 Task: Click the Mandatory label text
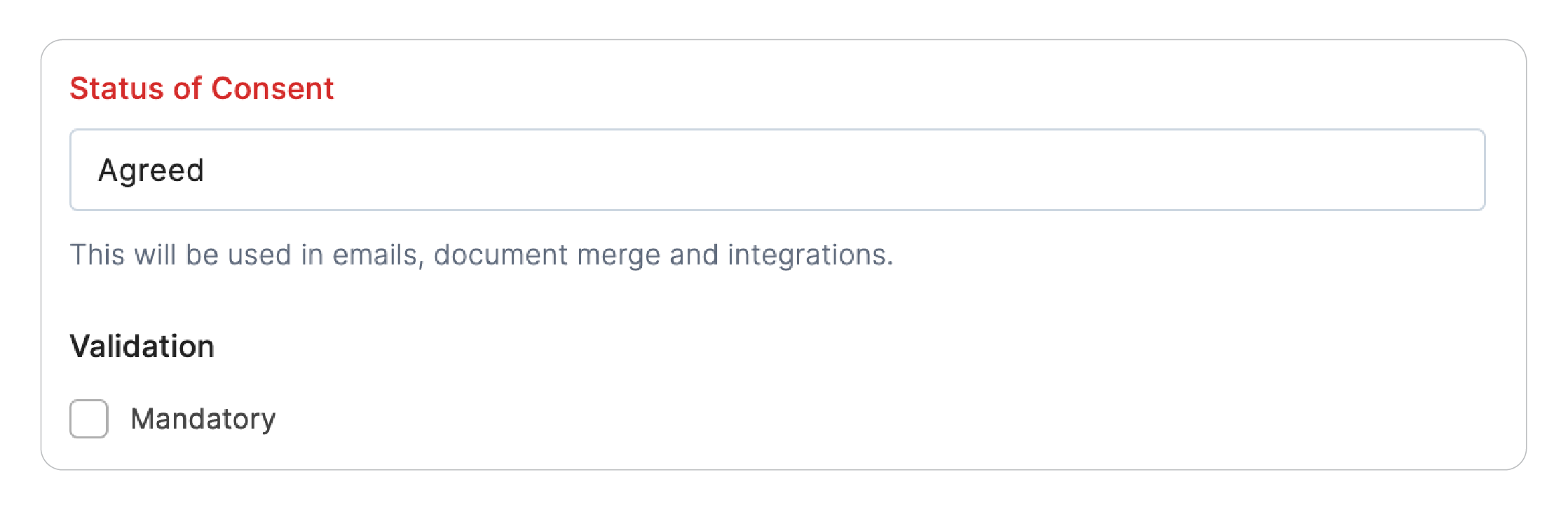tap(203, 420)
